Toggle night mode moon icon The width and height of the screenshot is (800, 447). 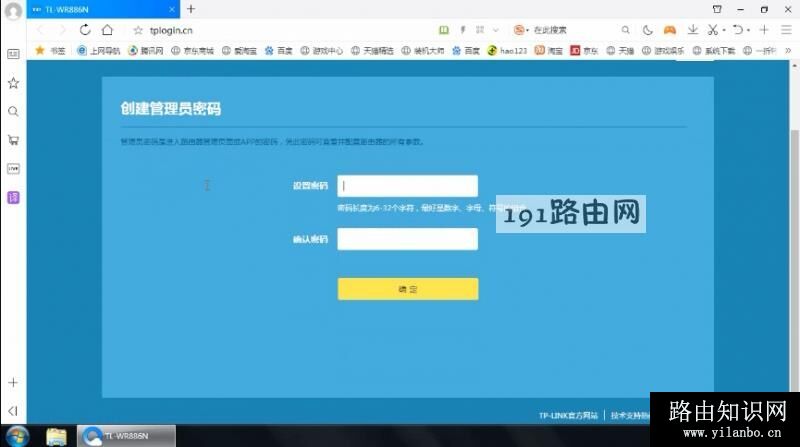[647, 30]
